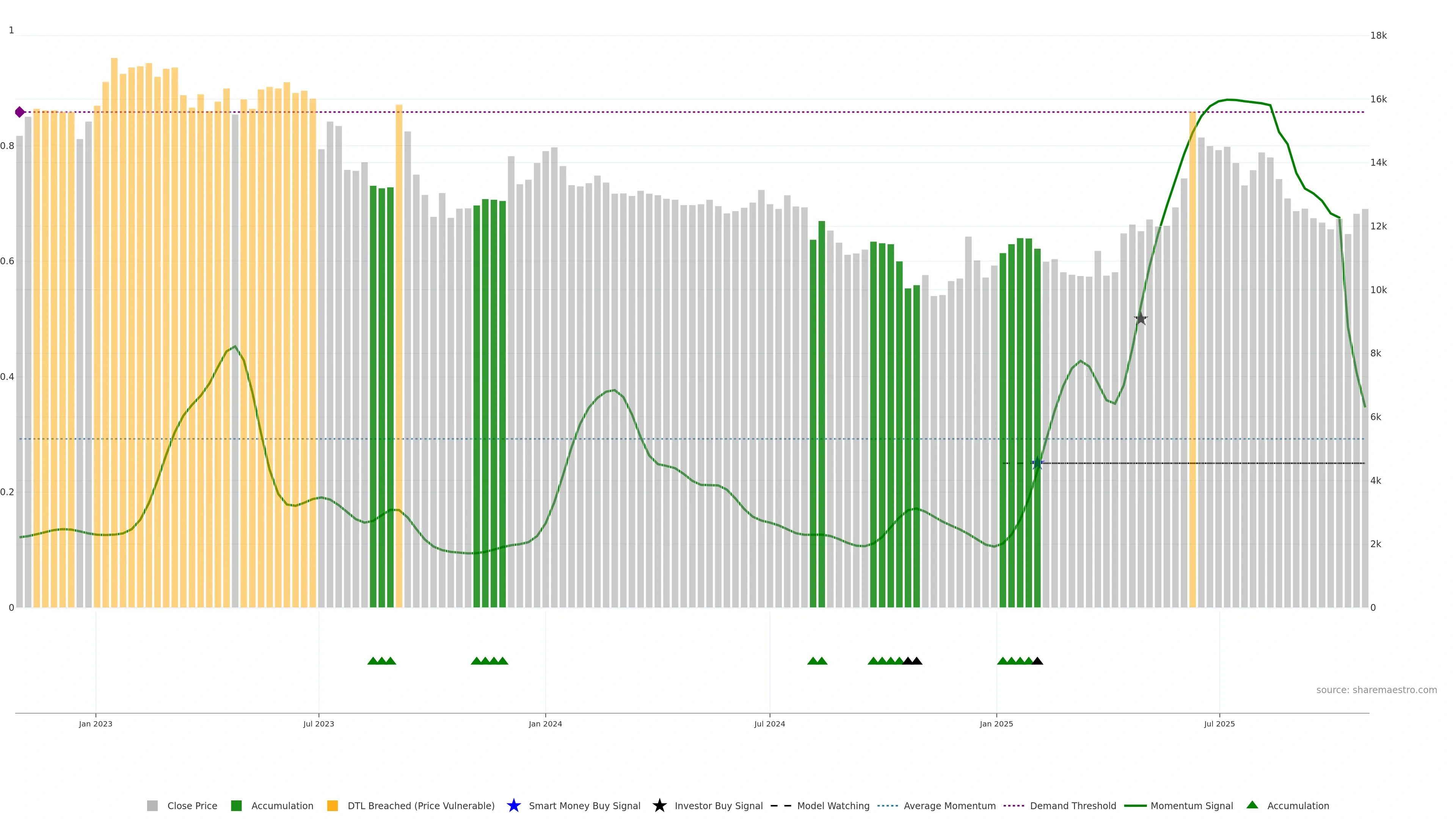The height and width of the screenshot is (819, 1456).
Task: Click the green Accumulation square swatch in legend
Action: click(236, 805)
